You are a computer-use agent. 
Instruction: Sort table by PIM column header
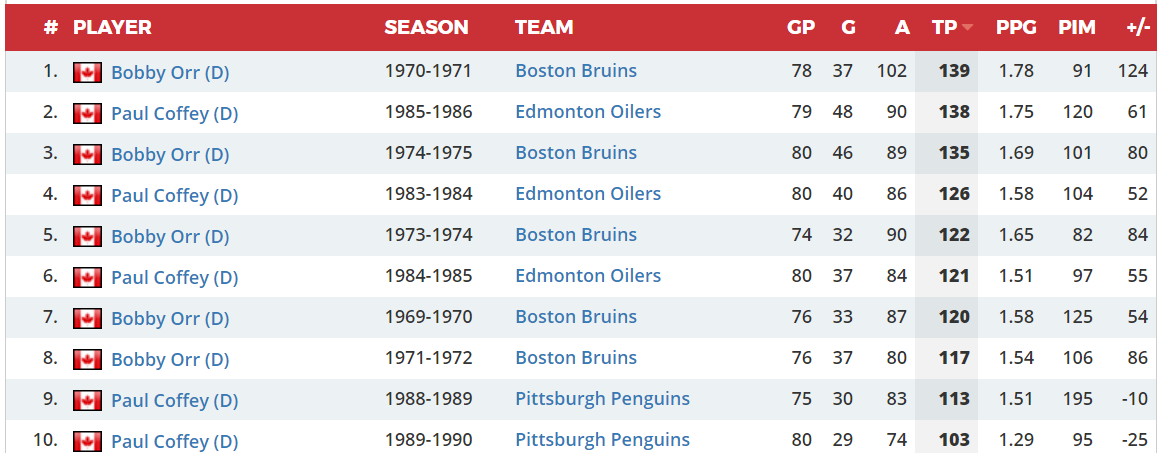pyautogui.click(x=1077, y=28)
